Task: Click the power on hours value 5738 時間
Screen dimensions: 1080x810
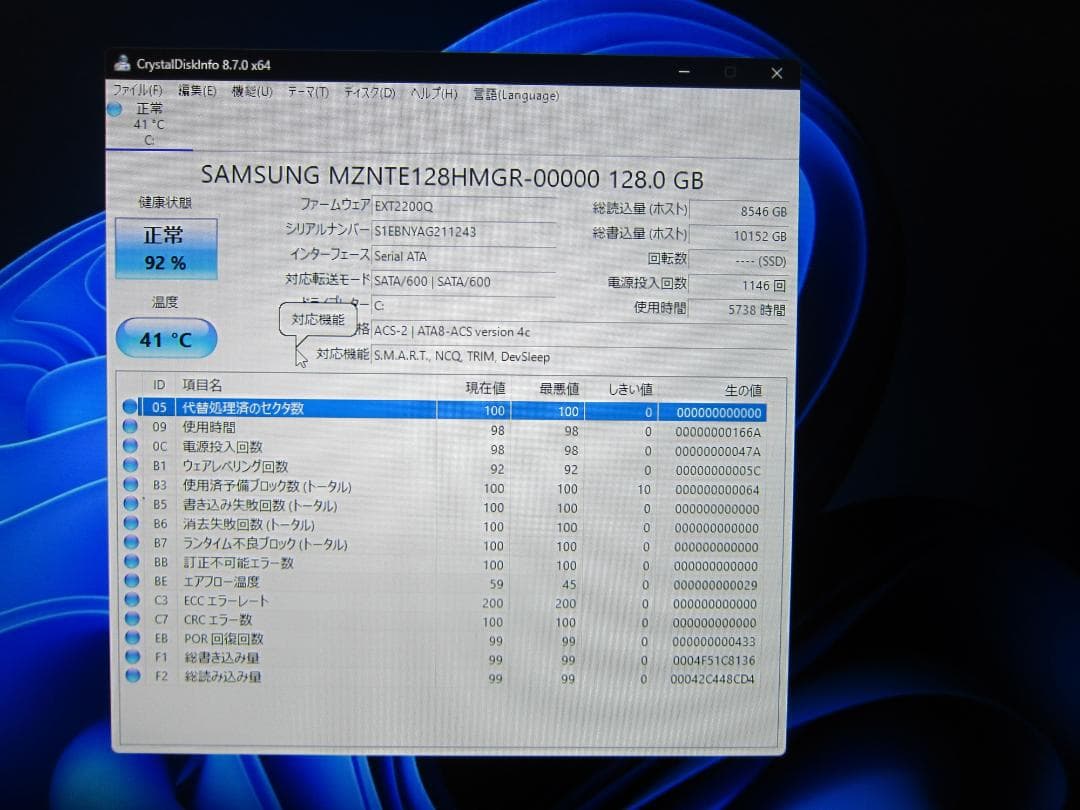Action: tap(739, 310)
